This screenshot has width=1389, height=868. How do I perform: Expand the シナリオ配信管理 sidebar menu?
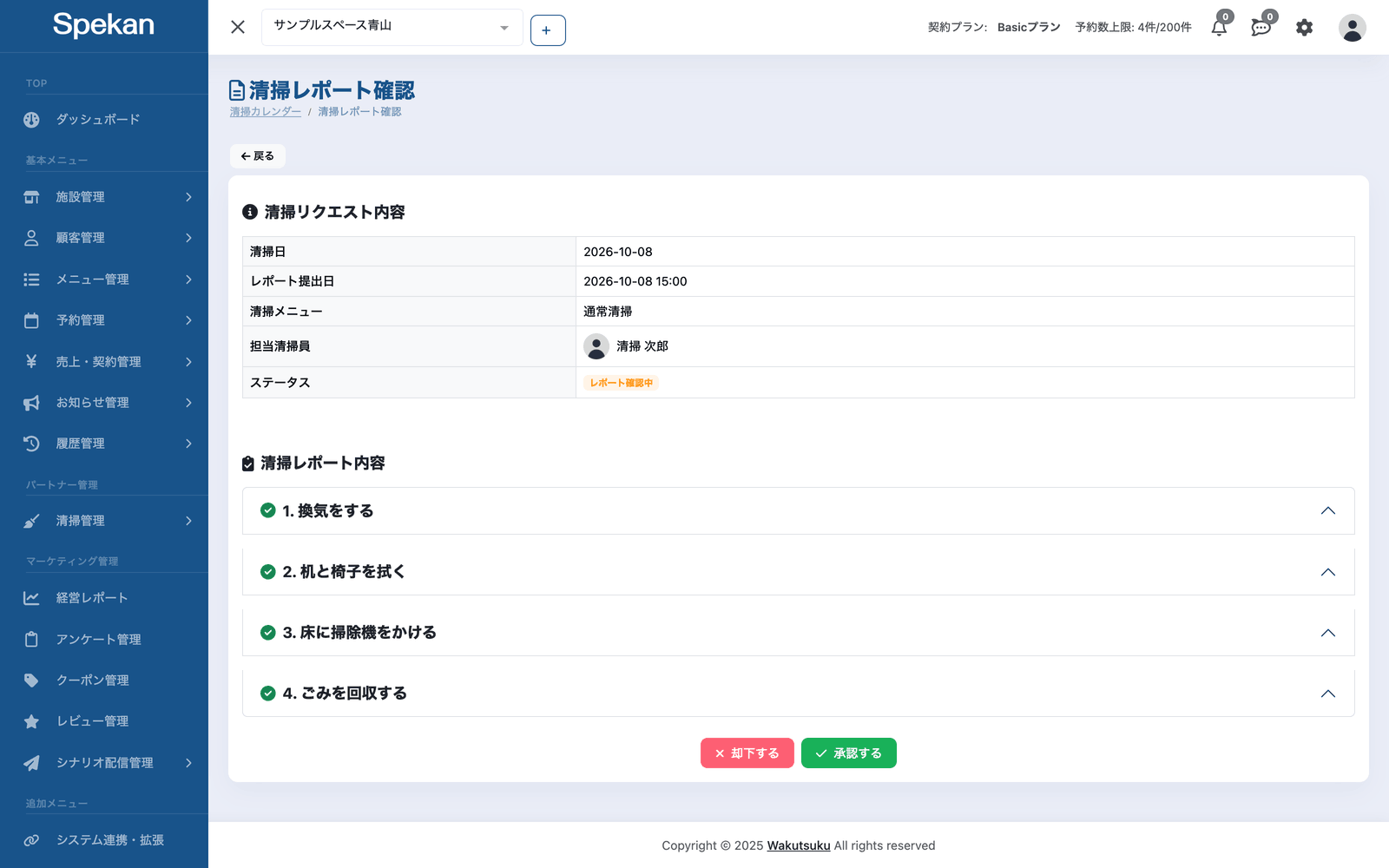104,763
